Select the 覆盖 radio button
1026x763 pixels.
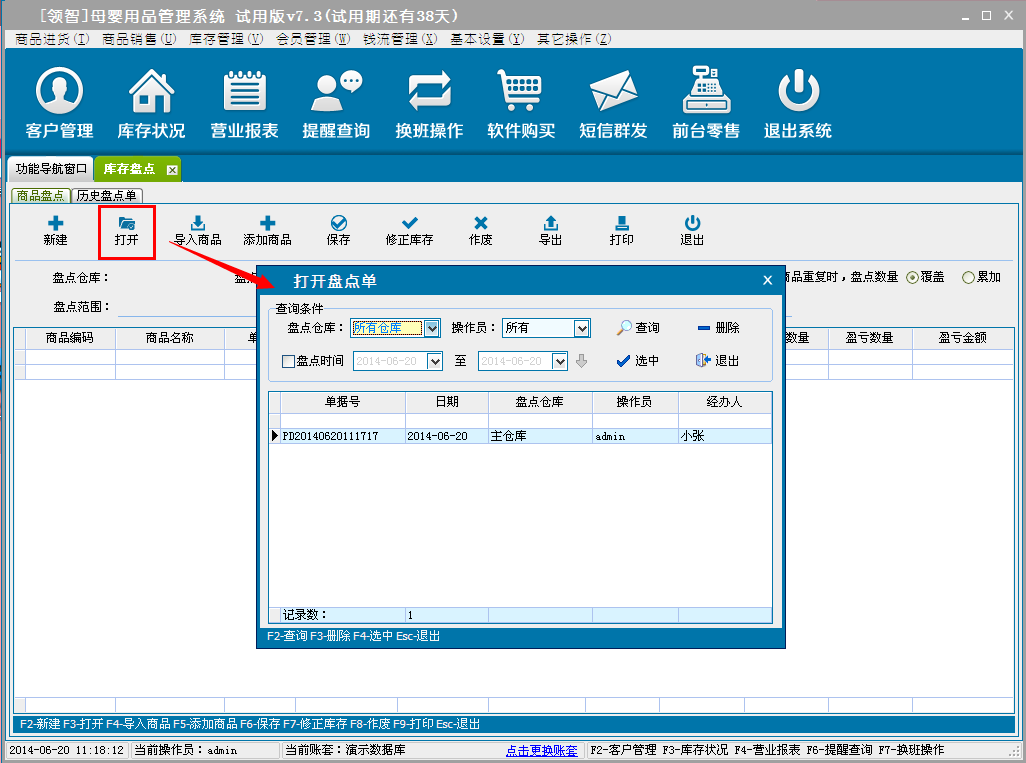pyautogui.click(x=912, y=278)
